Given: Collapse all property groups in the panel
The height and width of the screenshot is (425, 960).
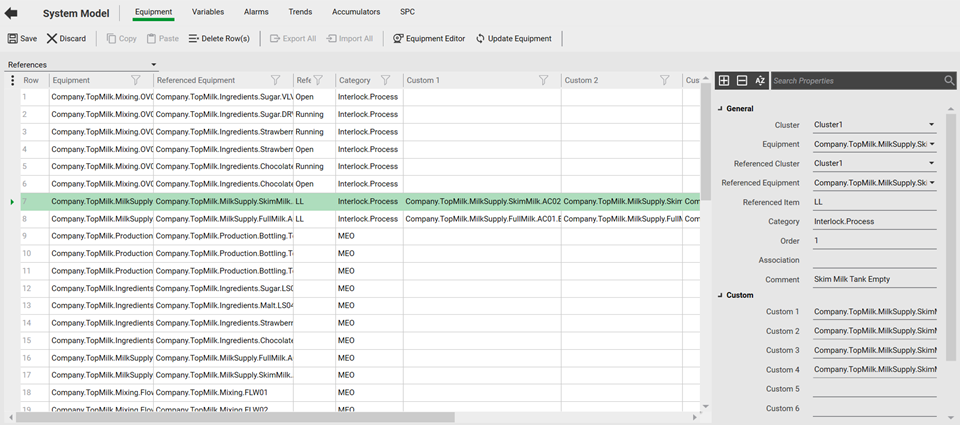Looking at the screenshot, I should pos(742,80).
